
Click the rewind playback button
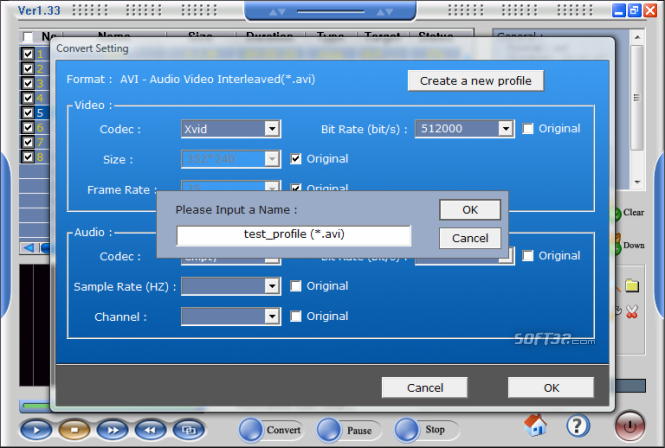click(151, 430)
